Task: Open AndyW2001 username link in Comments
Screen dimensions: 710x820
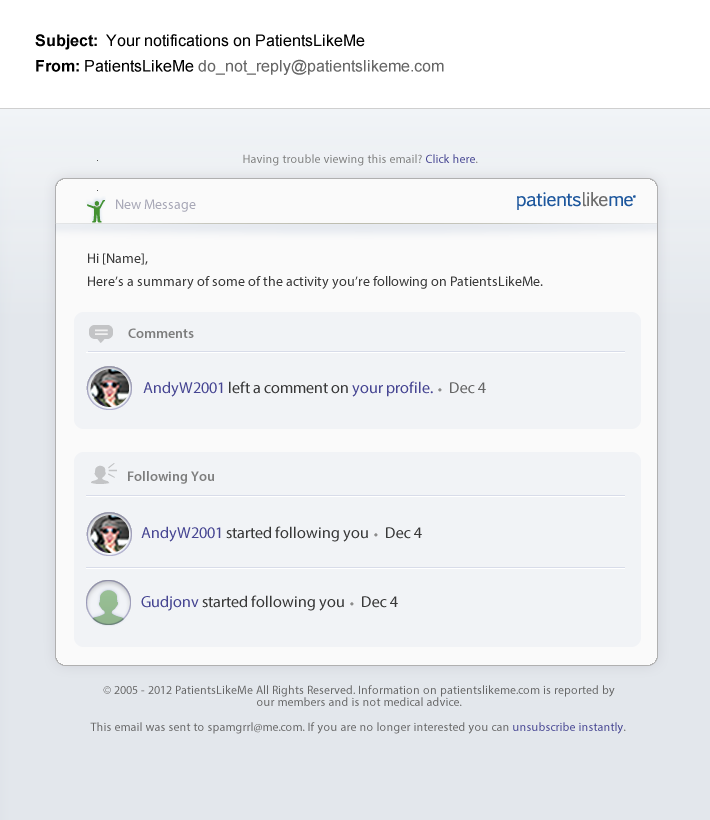Action: 184,388
